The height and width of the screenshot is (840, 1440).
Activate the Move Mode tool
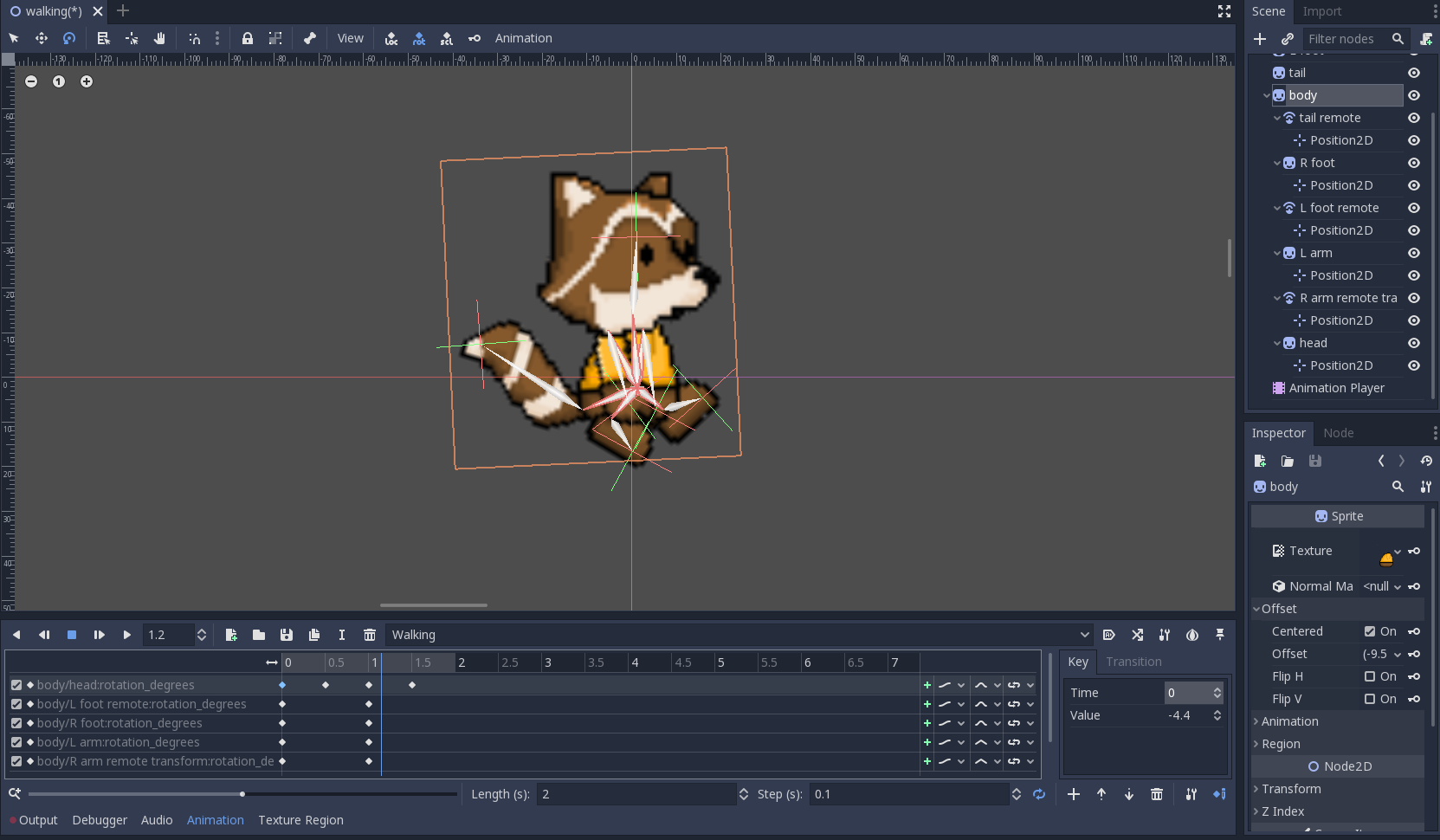point(42,38)
